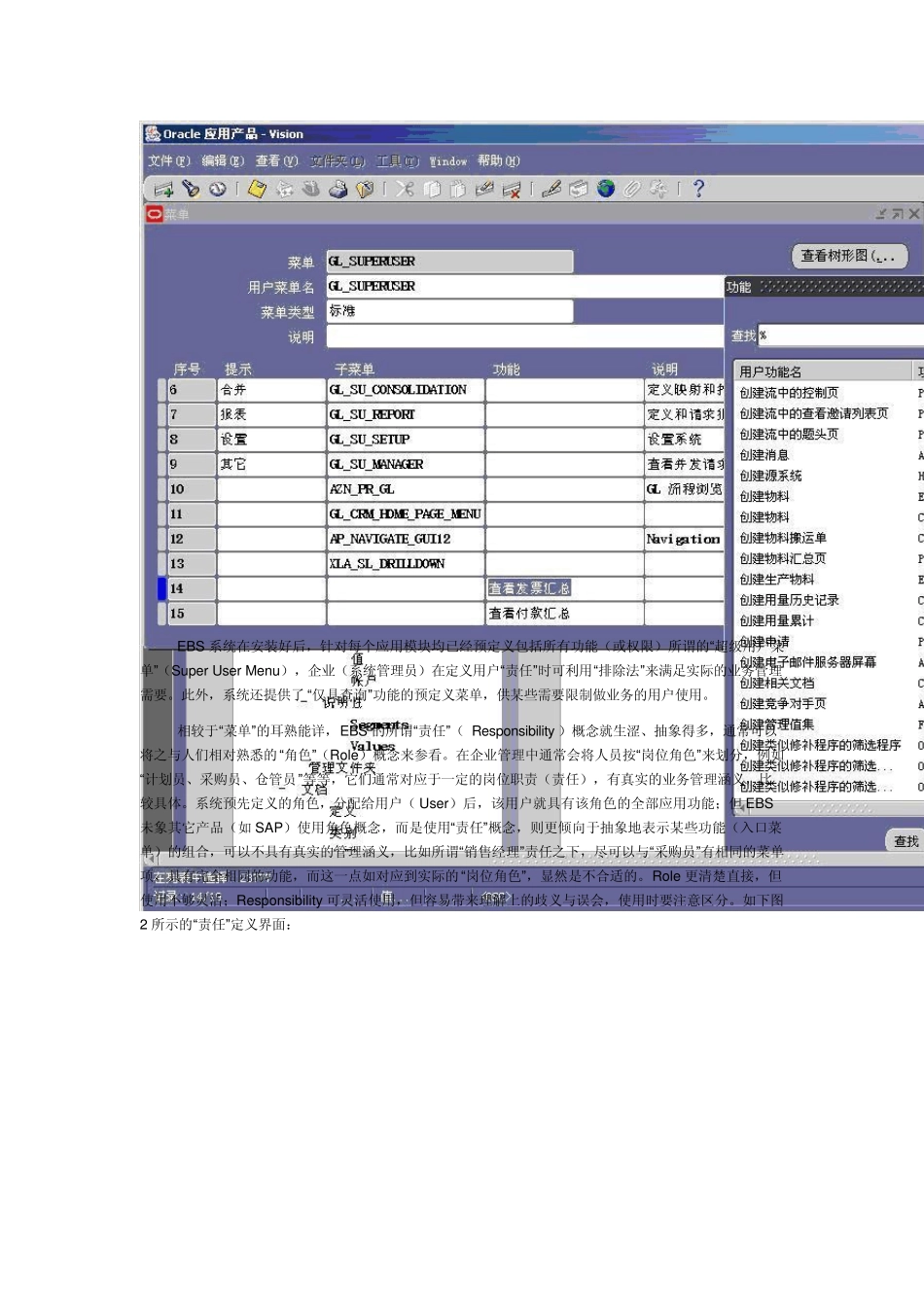This screenshot has width=924, height=1307.
Task: Select 创建流中的控制页 in function list
Action: (789, 393)
